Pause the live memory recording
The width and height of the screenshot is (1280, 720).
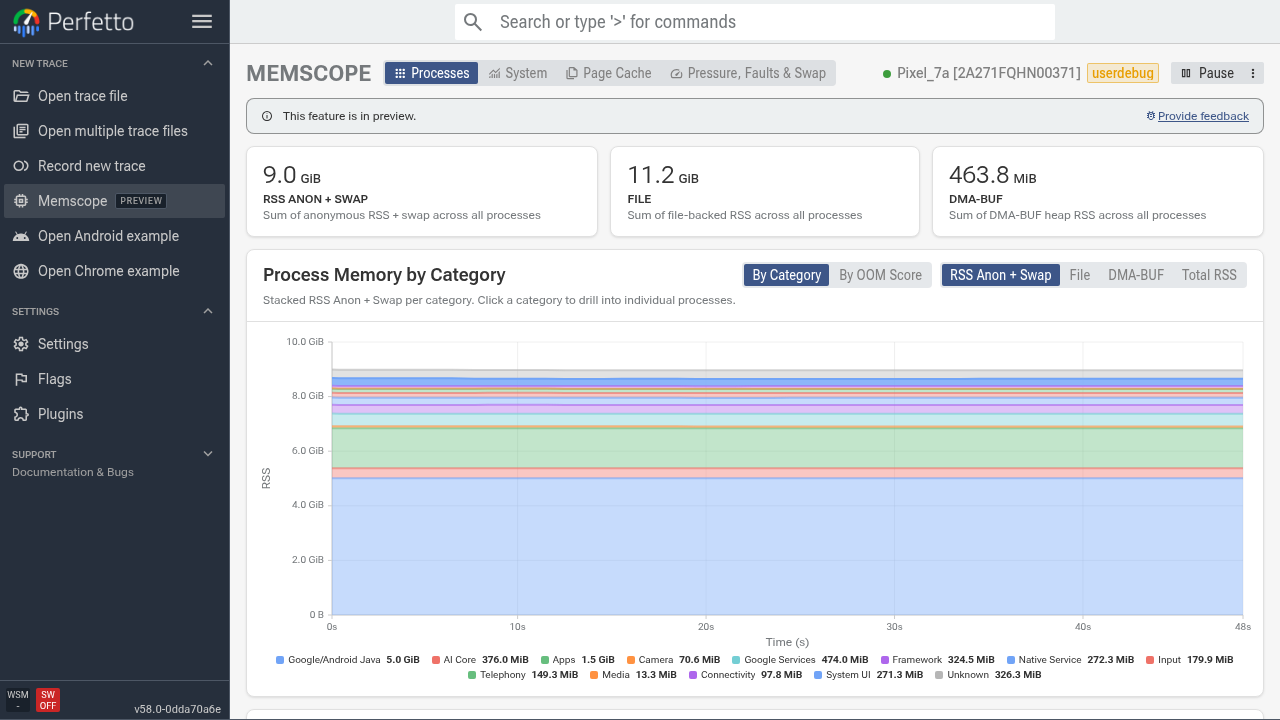(x=1207, y=73)
